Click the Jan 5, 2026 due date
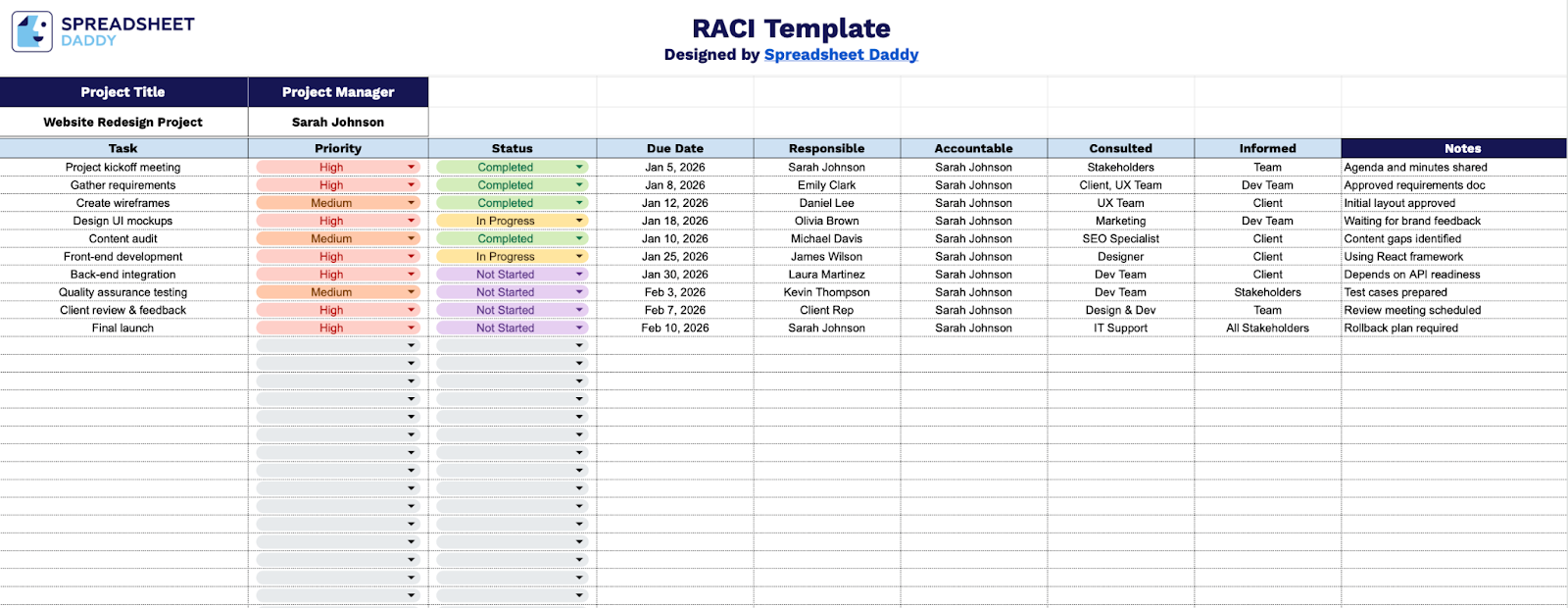Viewport: 1568px width, 608px height. click(x=675, y=168)
